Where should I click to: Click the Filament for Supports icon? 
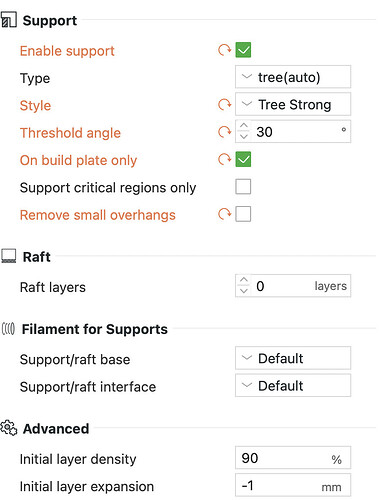pyautogui.click(x=8, y=329)
